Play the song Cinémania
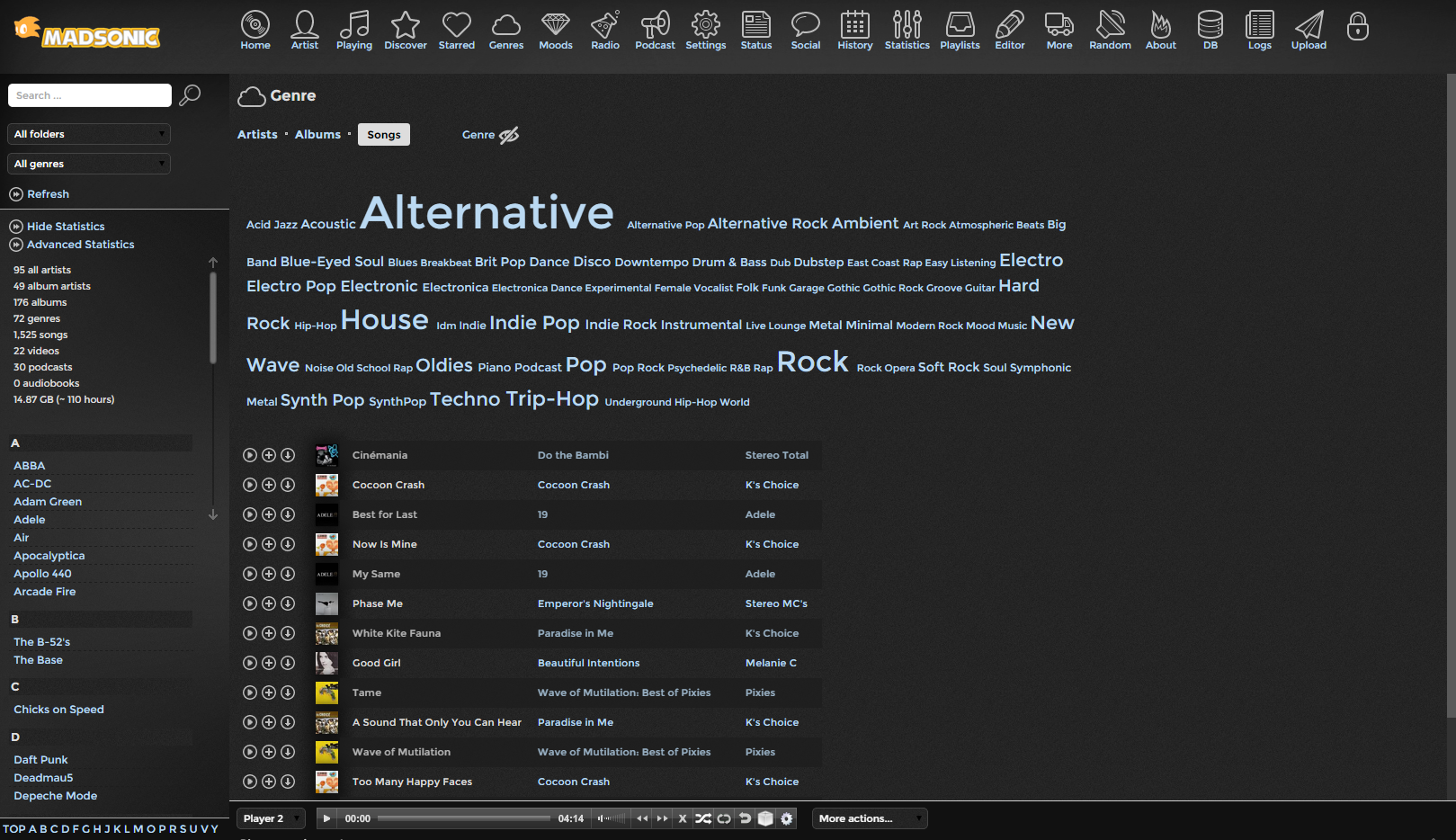This screenshot has width=1456, height=840. point(250,455)
